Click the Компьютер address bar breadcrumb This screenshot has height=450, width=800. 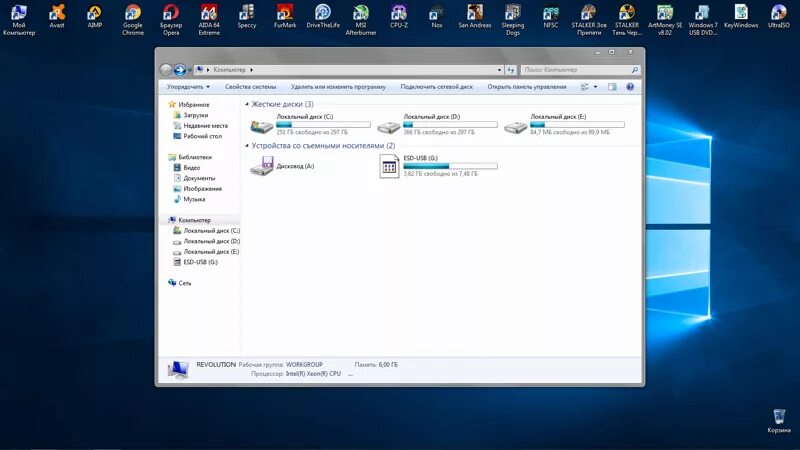(x=230, y=70)
